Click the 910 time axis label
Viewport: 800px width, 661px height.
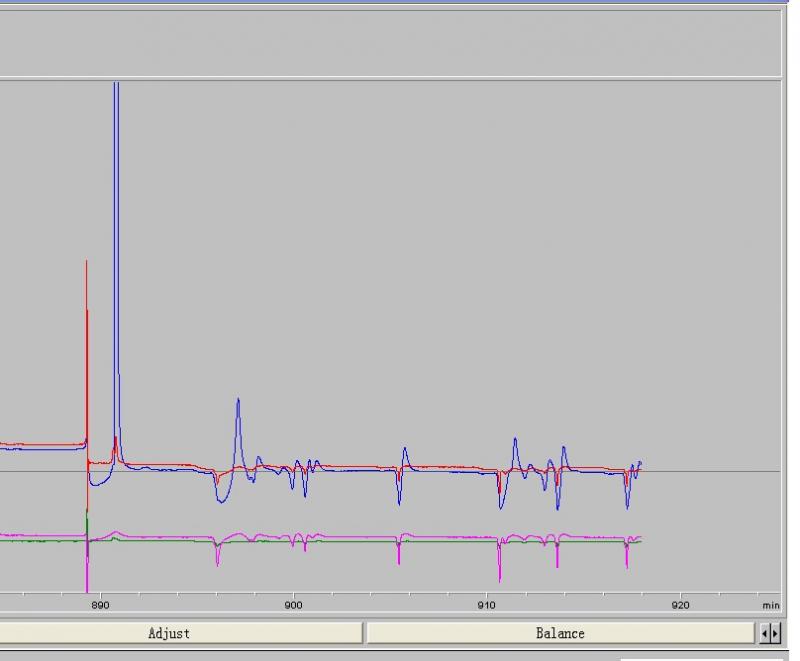pyautogui.click(x=487, y=605)
